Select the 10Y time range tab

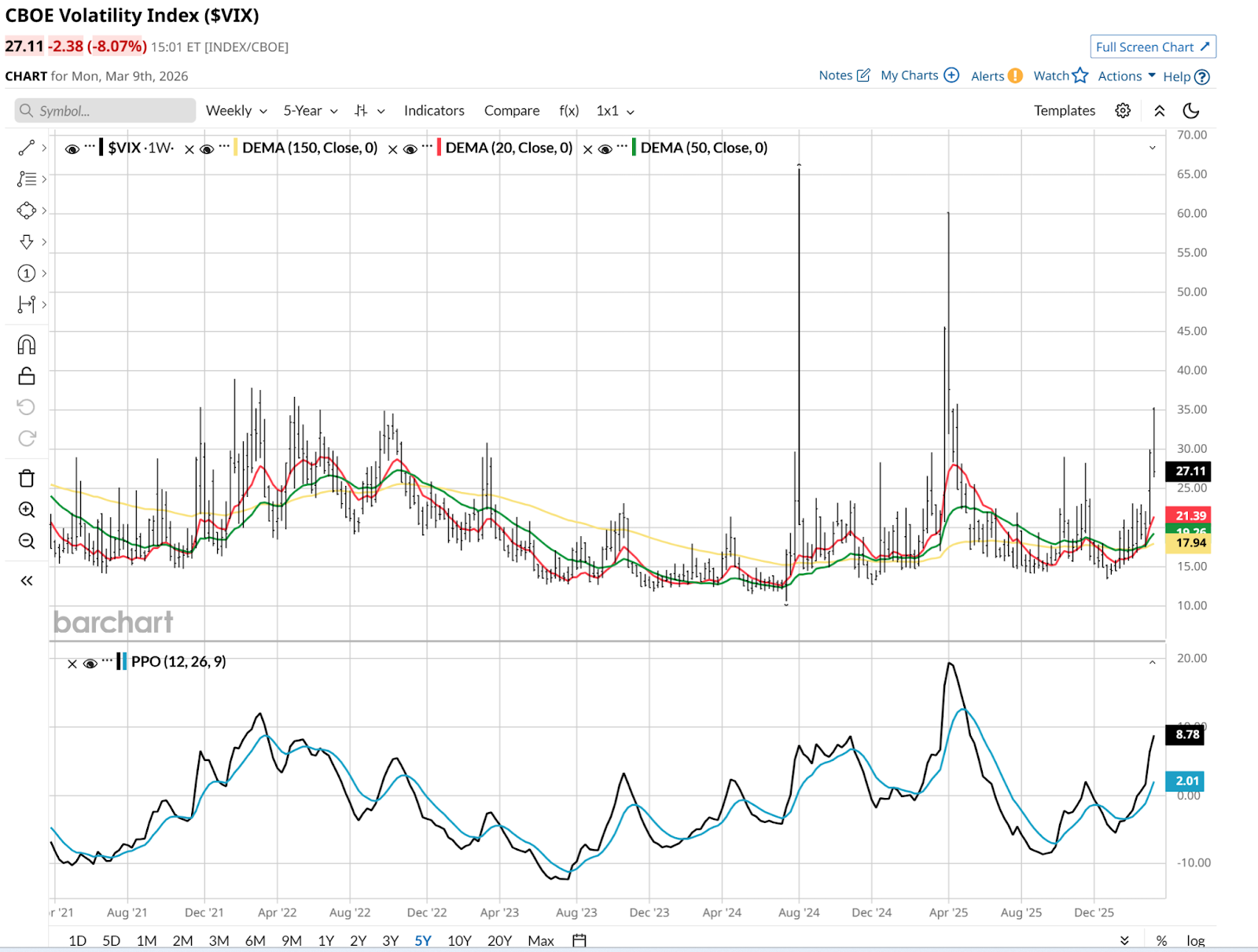point(459,940)
